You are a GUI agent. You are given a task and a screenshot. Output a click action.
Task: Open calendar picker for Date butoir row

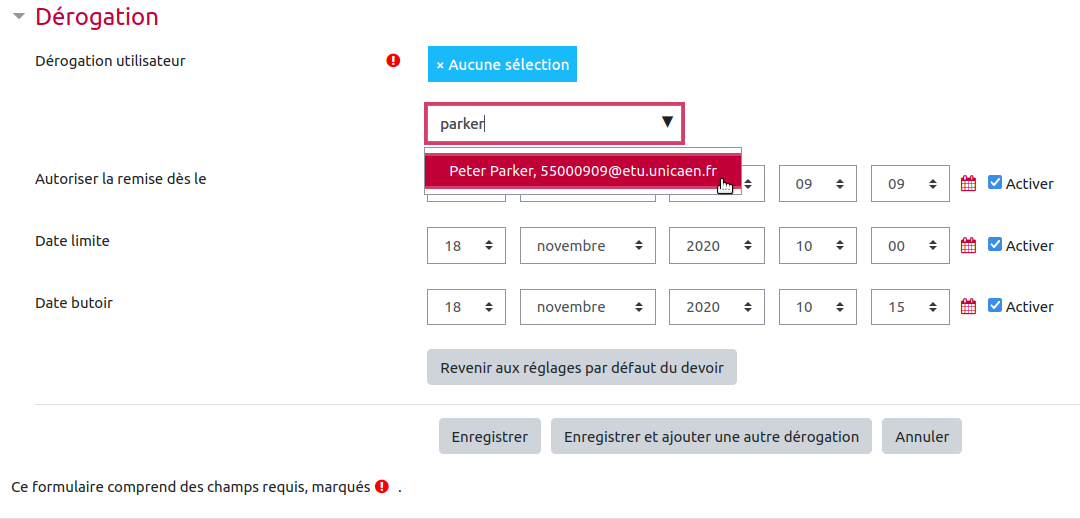tap(968, 307)
